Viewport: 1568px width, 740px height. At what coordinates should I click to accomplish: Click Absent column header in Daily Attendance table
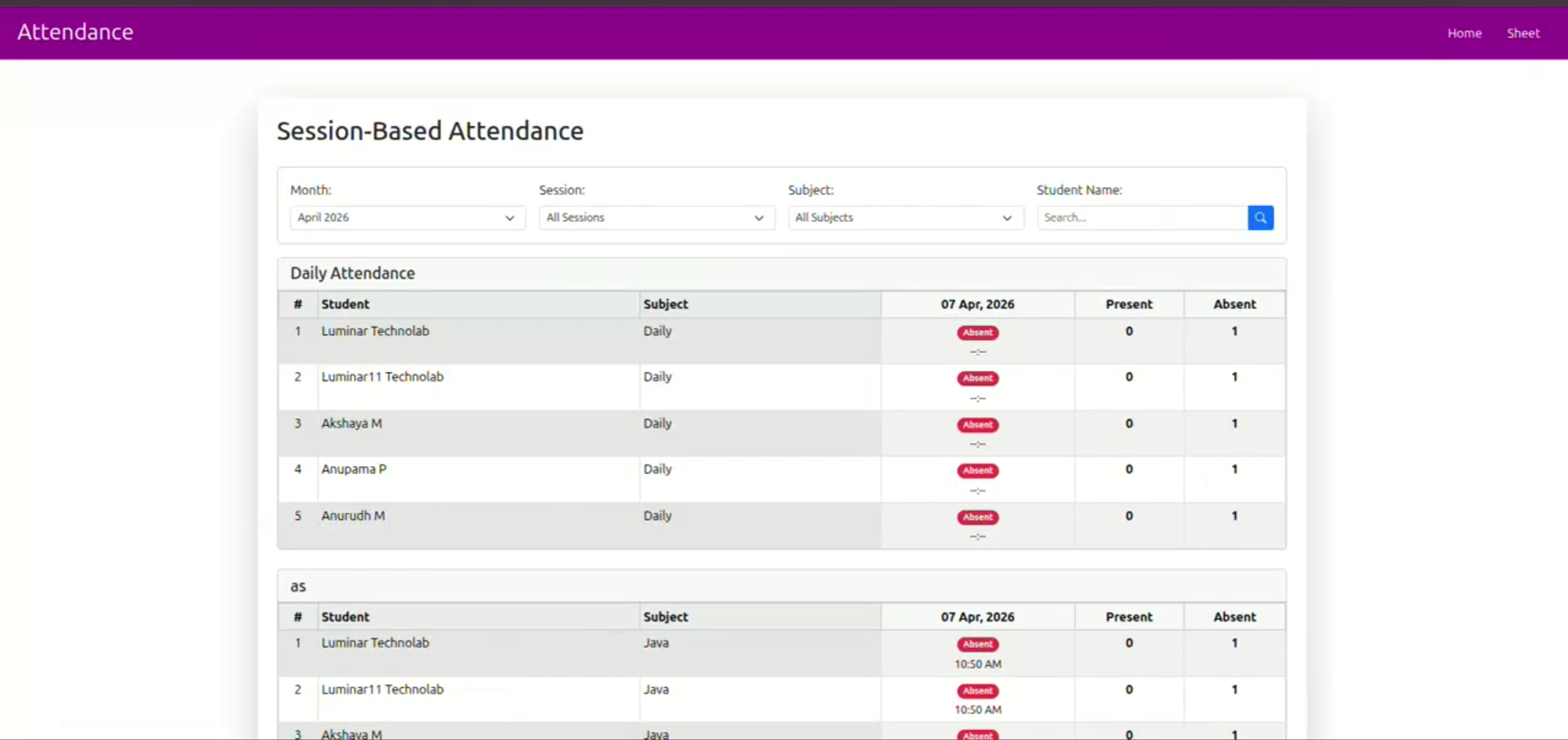coord(1234,304)
